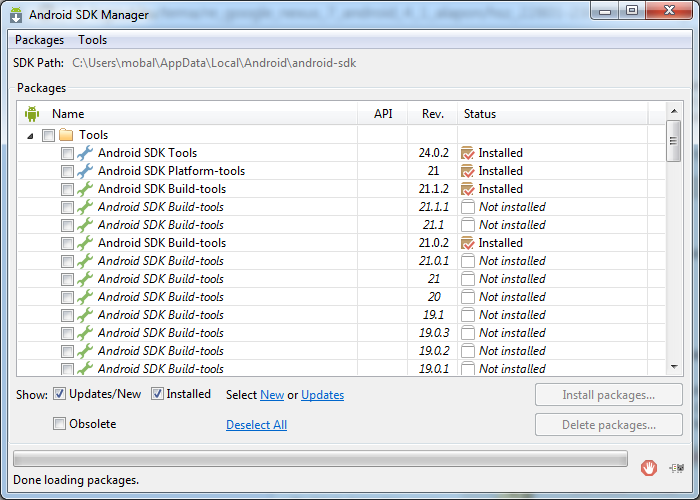The image size is (700, 500).
Task: Click the scroll up arrow of package list
Action: 674,111
